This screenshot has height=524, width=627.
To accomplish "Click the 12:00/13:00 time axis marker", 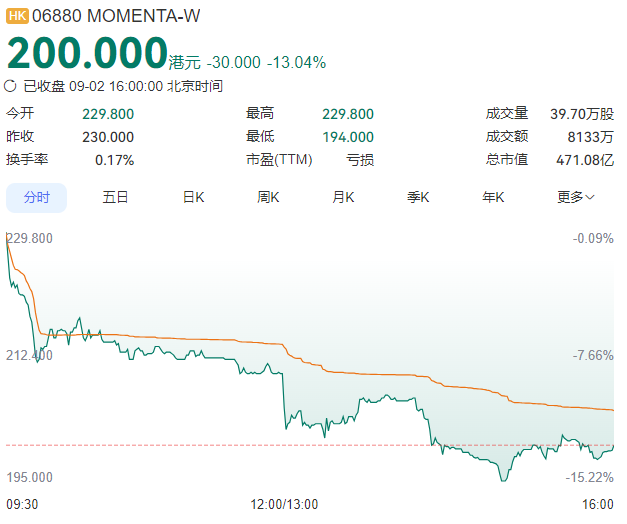I will [x=284, y=504].
